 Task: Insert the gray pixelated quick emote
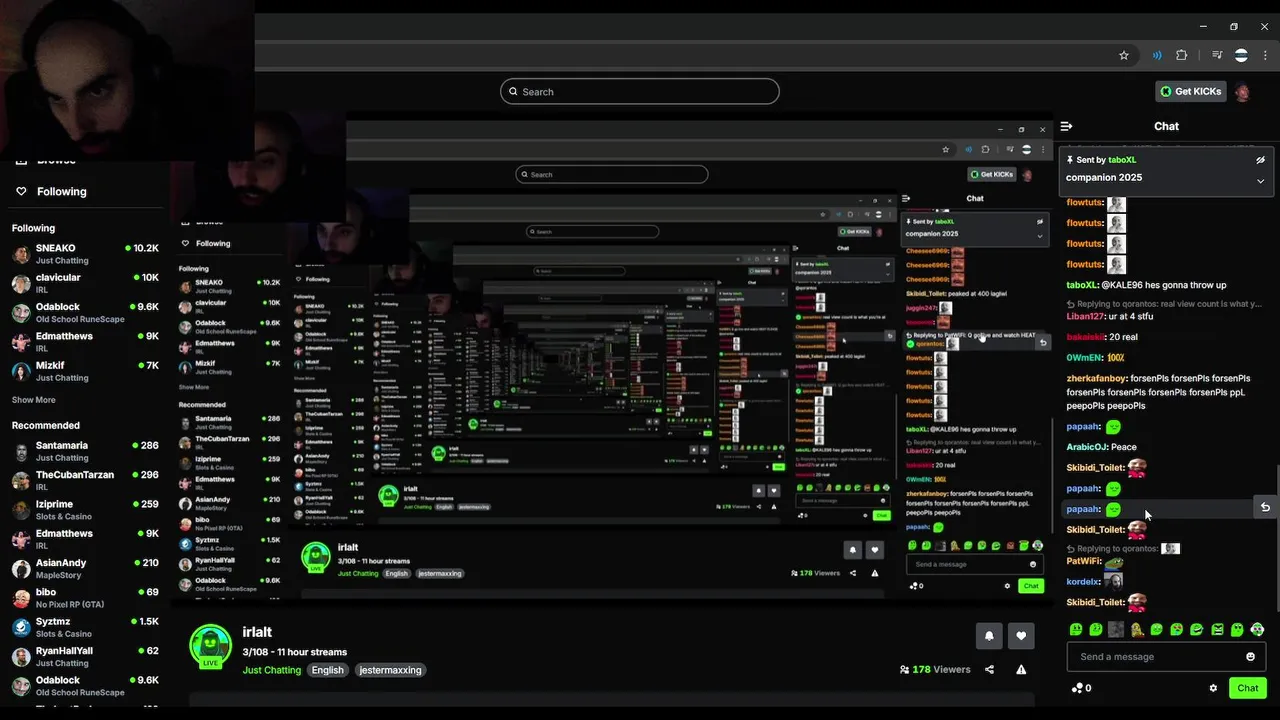pyautogui.click(x=1116, y=629)
